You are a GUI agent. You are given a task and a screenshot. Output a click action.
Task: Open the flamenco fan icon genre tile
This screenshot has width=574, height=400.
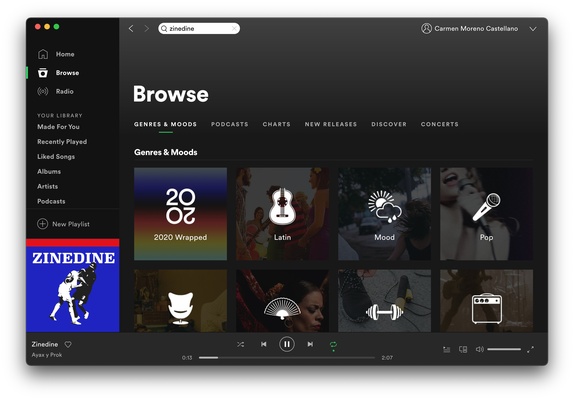coord(282,301)
